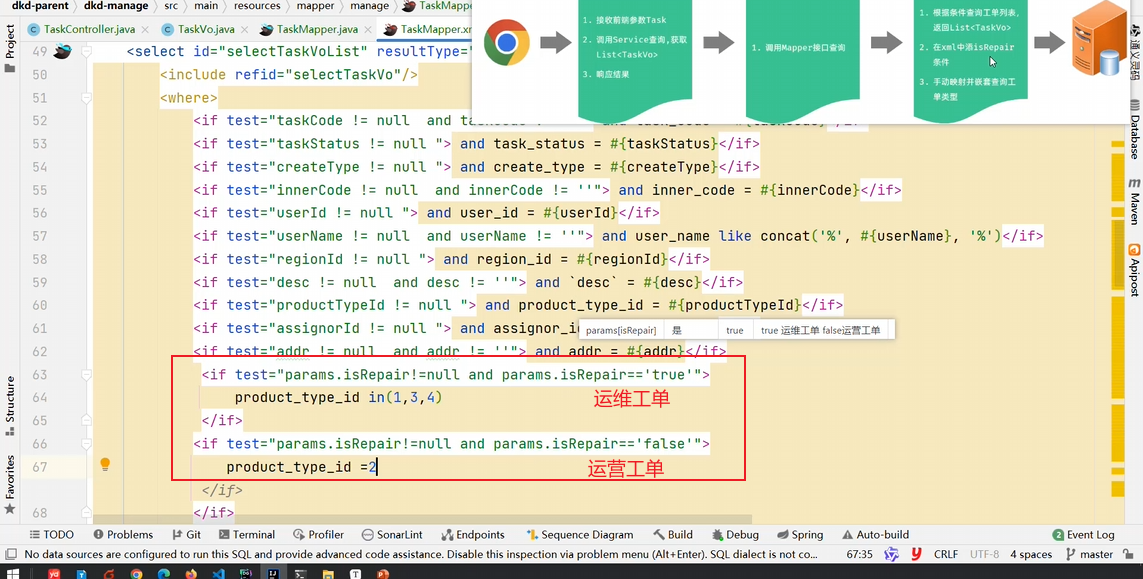Place cursor after product_type_id =2 on line 67
The height and width of the screenshot is (579, 1143).
pyautogui.click(x=377, y=467)
